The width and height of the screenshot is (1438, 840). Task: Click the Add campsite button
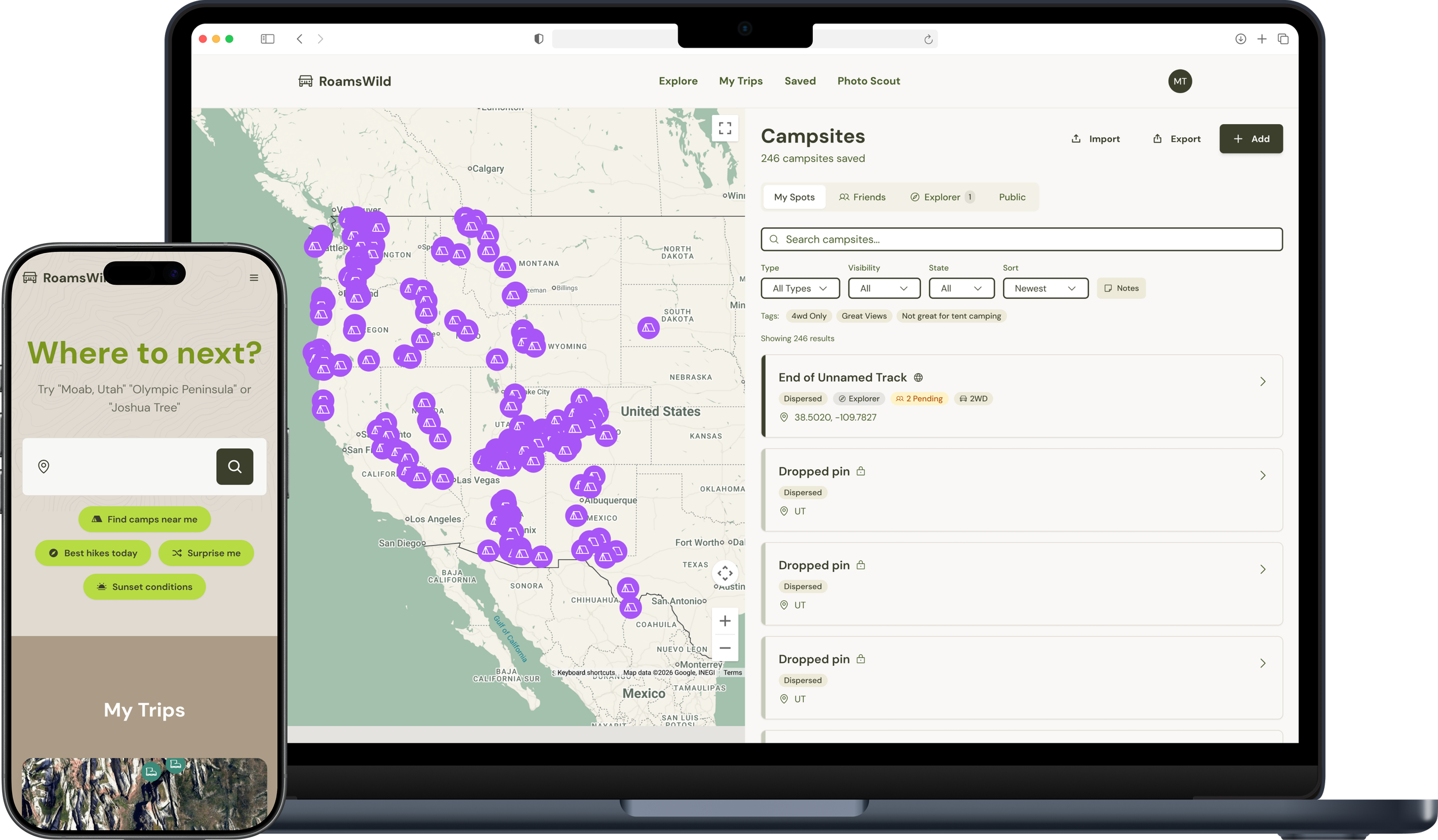[x=1250, y=139]
